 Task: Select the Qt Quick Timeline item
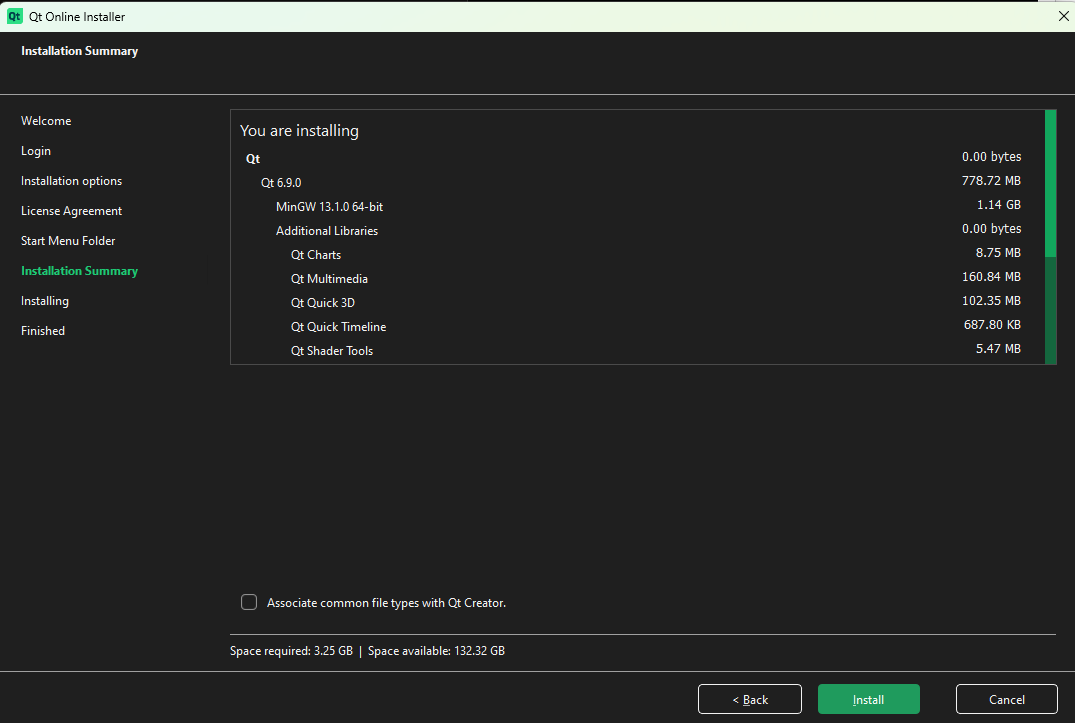(x=338, y=327)
